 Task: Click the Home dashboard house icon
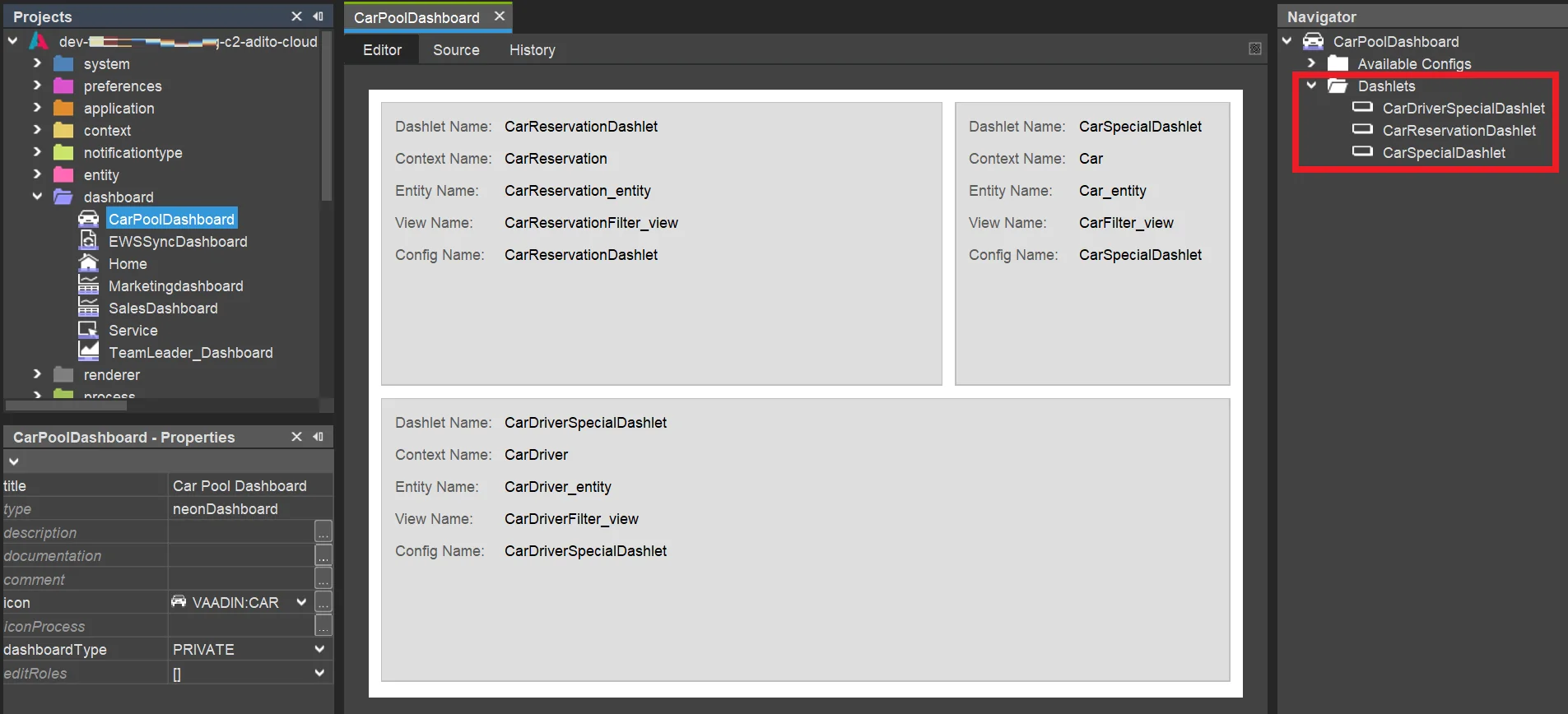[x=88, y=263]
